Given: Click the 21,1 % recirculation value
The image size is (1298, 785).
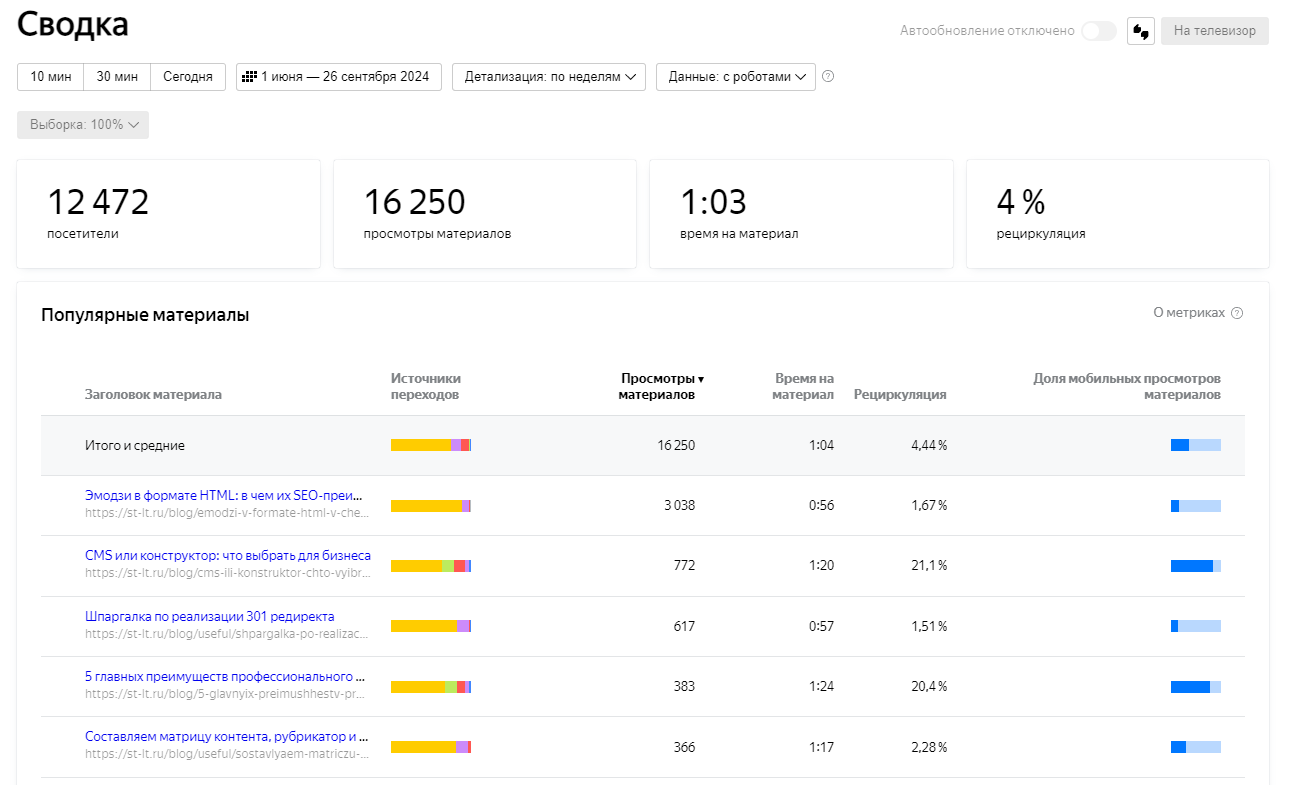Looking at the screenshot, I should [x=929, y=566].
